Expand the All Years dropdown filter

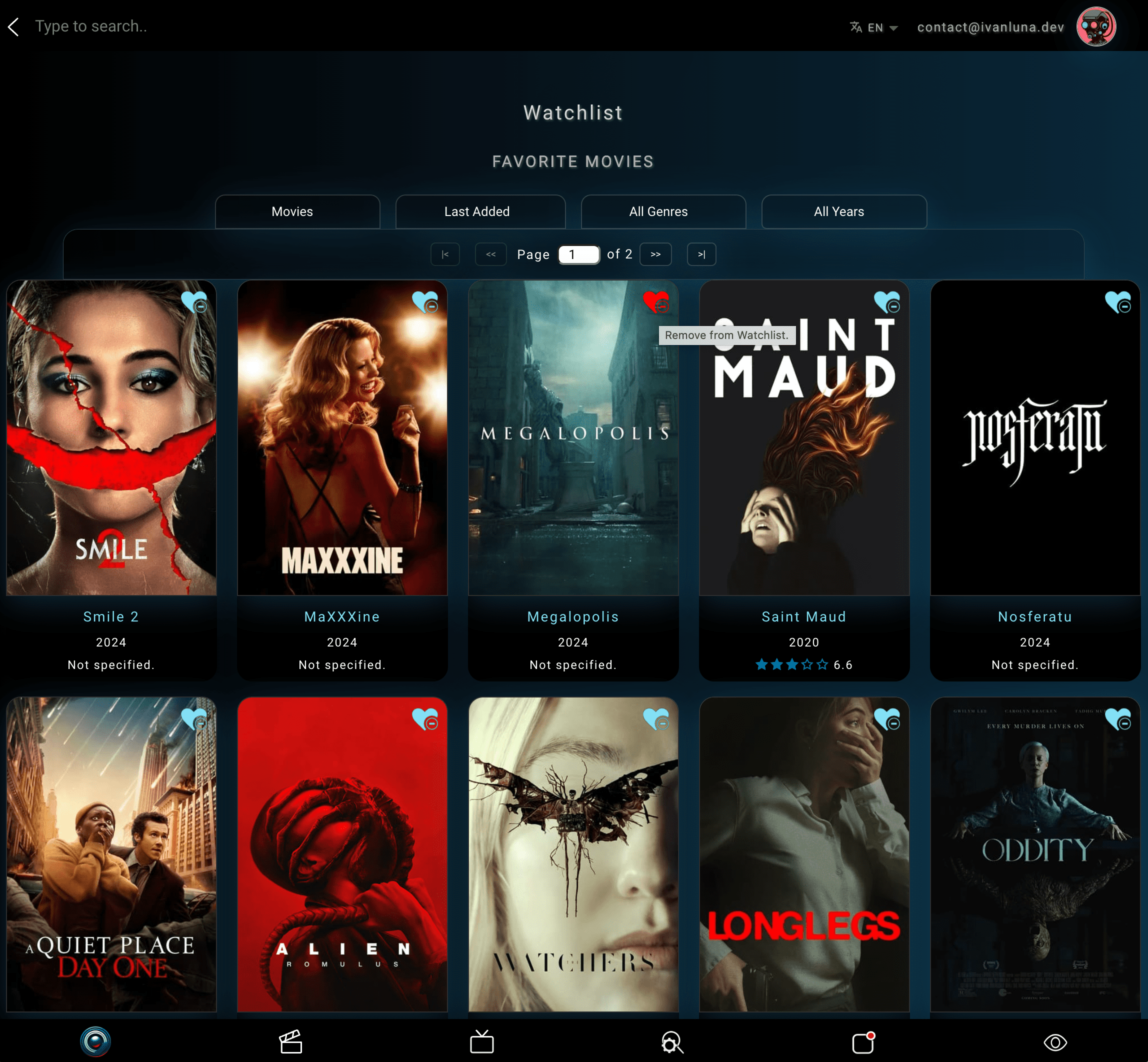(839, 211)
